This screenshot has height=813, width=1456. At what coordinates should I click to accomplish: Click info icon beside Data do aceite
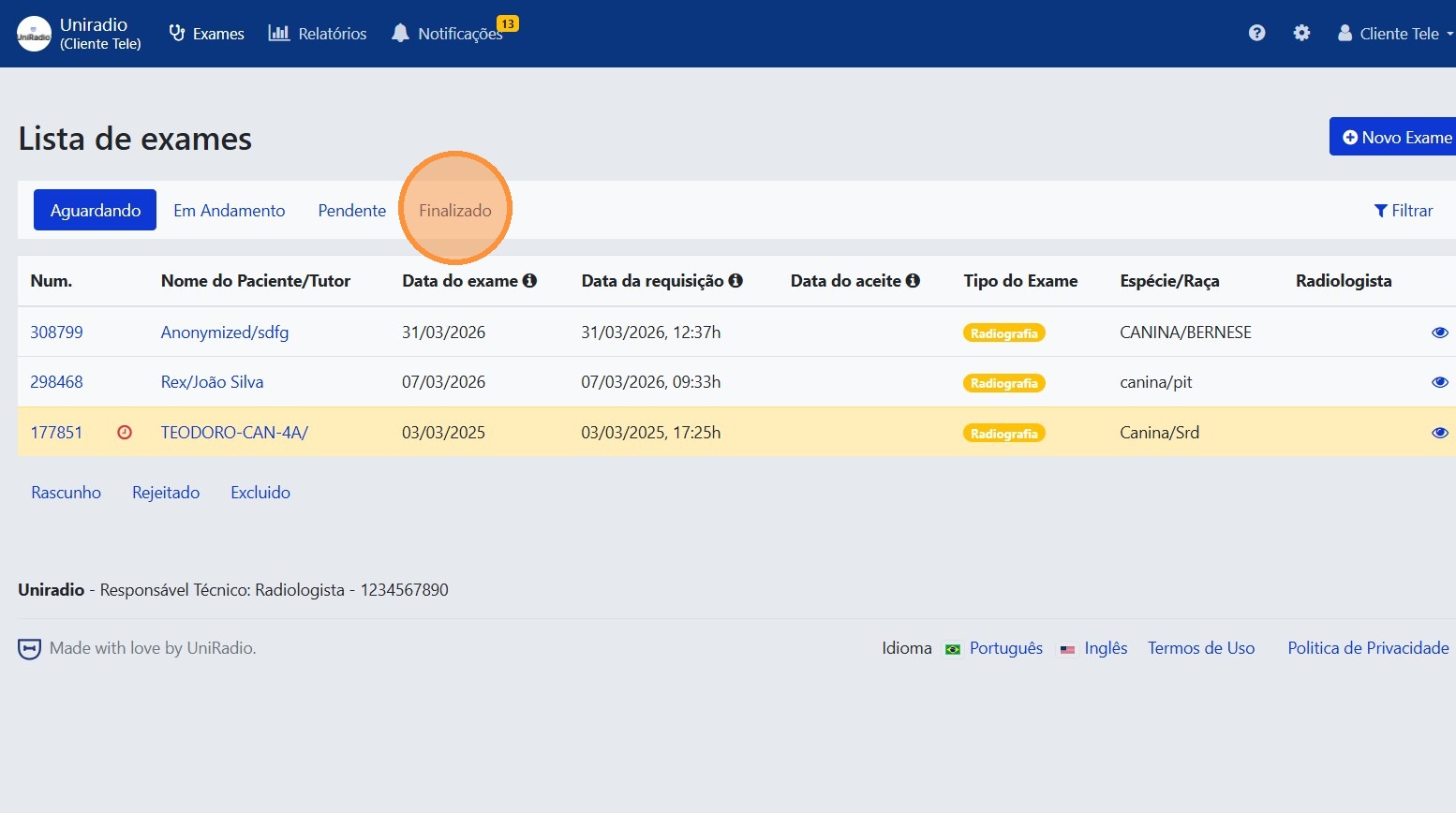tap(913, 281)
